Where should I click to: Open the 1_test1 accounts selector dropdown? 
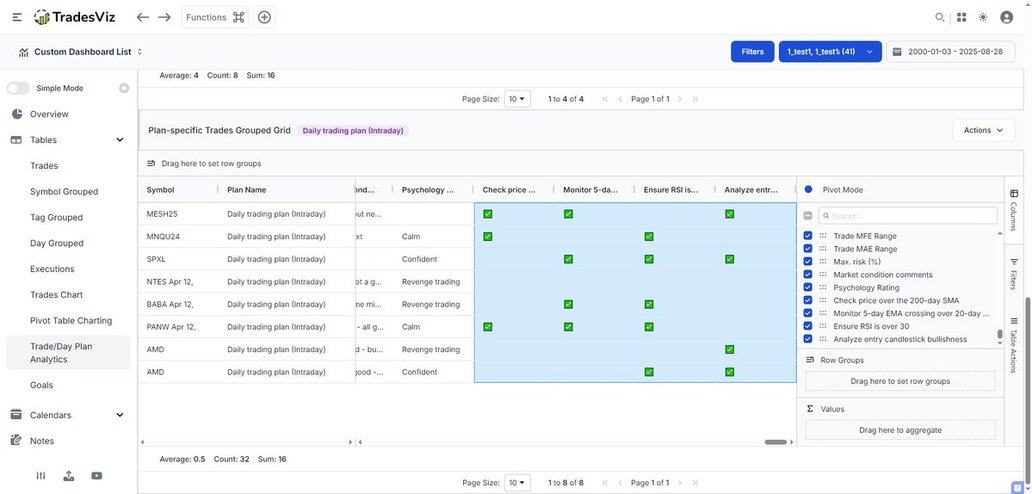click(x=829, y=51)
